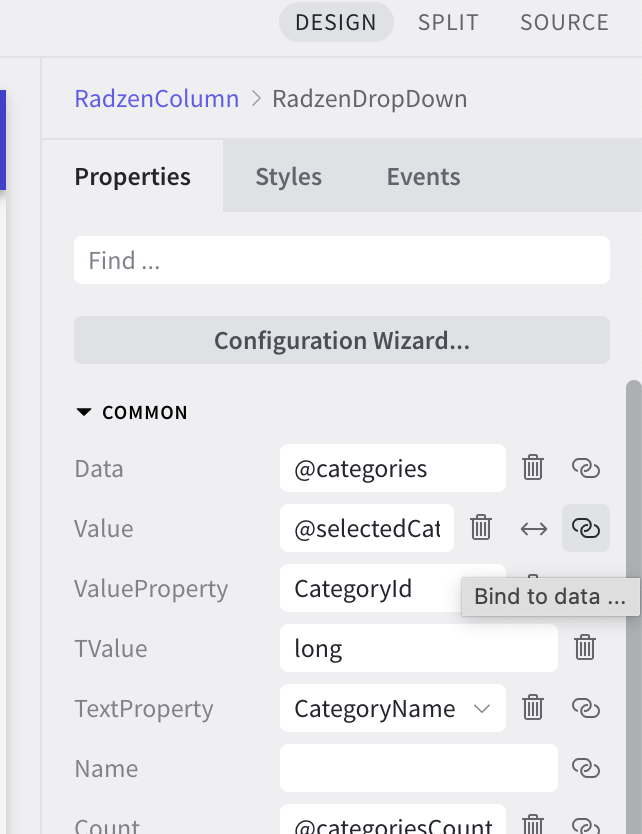Click the bind link icon for Data

pos(585,468)
